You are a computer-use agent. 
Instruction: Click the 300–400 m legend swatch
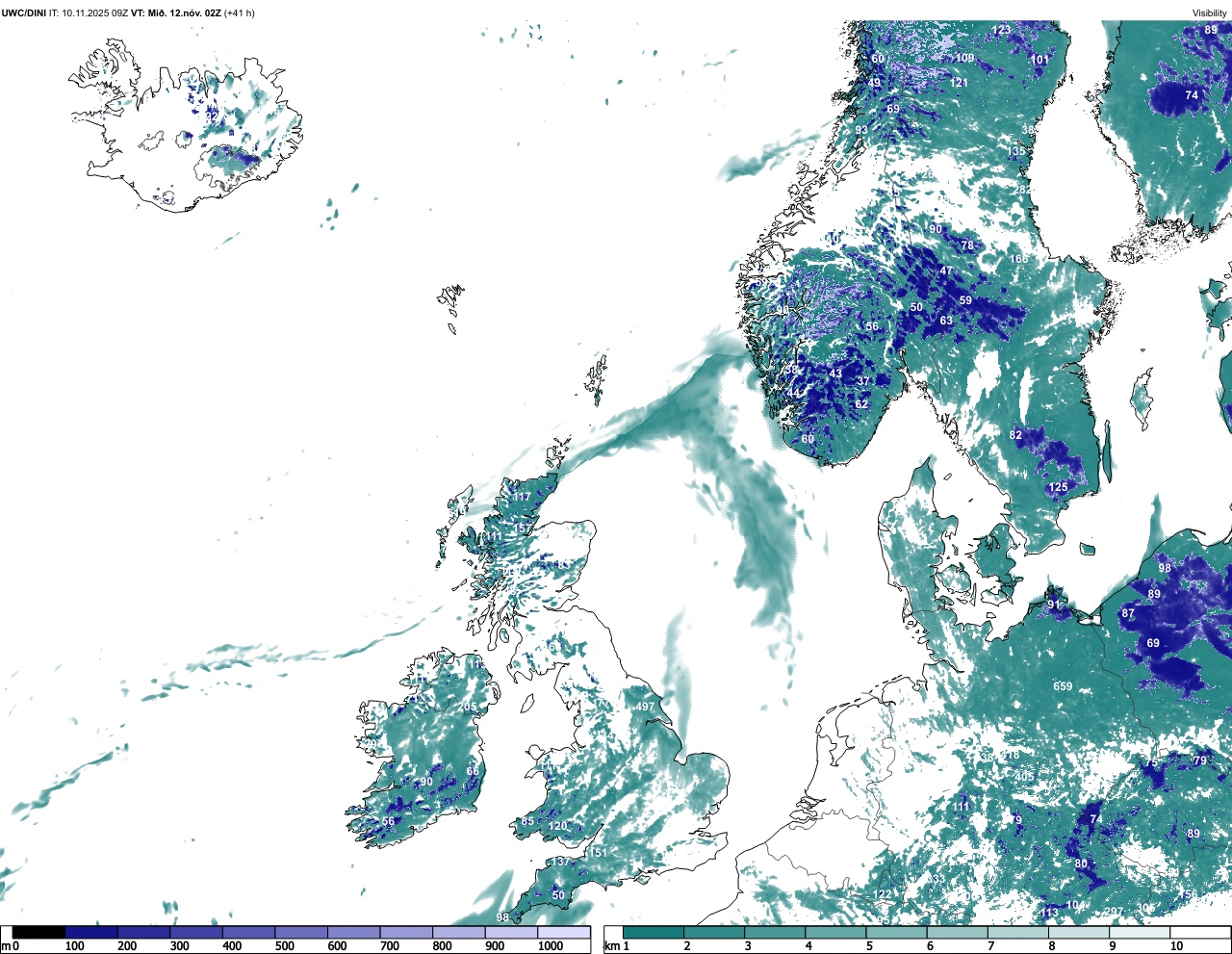coord(196,932)
